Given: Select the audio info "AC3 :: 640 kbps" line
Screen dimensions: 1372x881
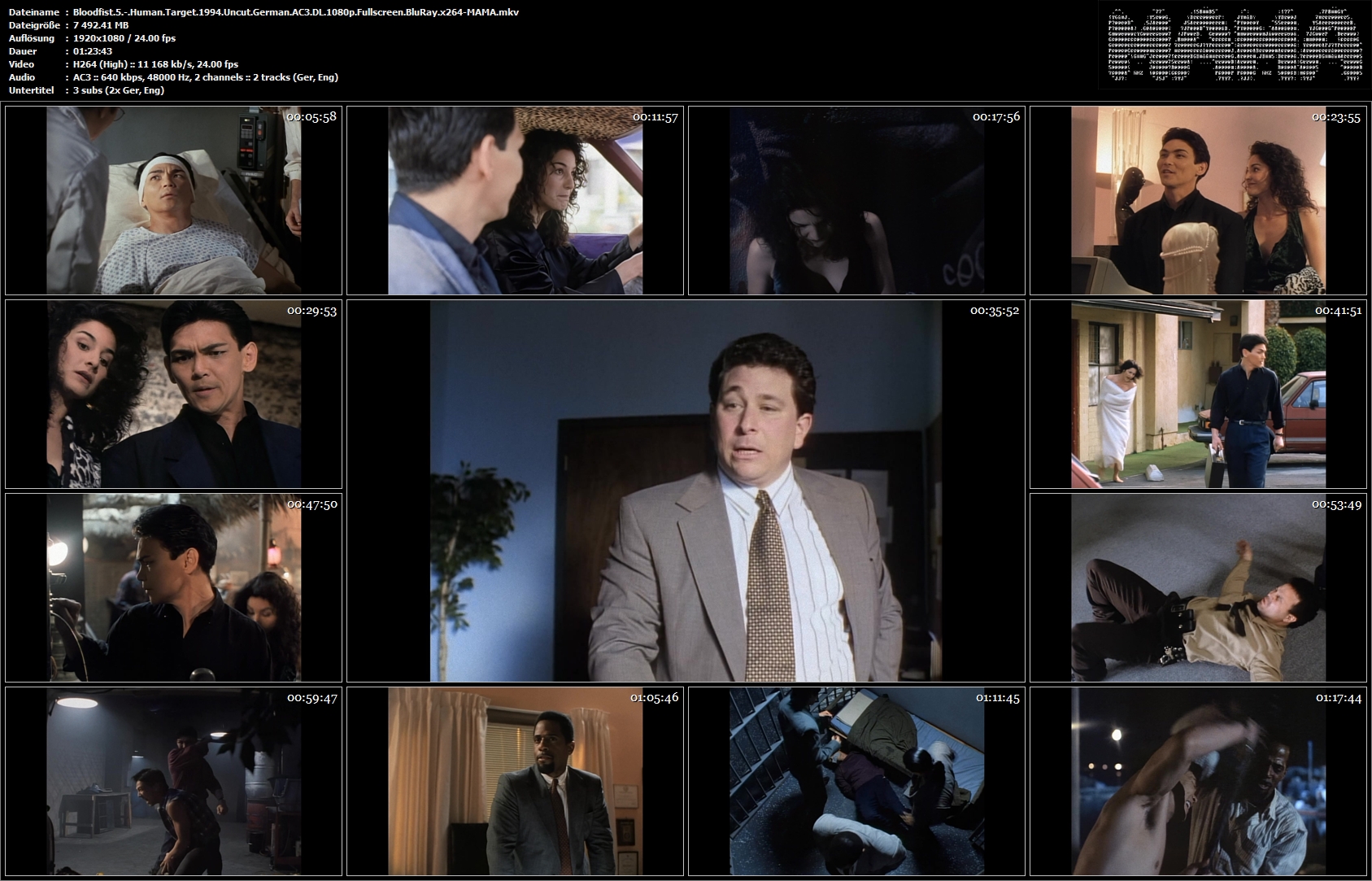Looking at the screenshot, I should [x=206, y=77].
